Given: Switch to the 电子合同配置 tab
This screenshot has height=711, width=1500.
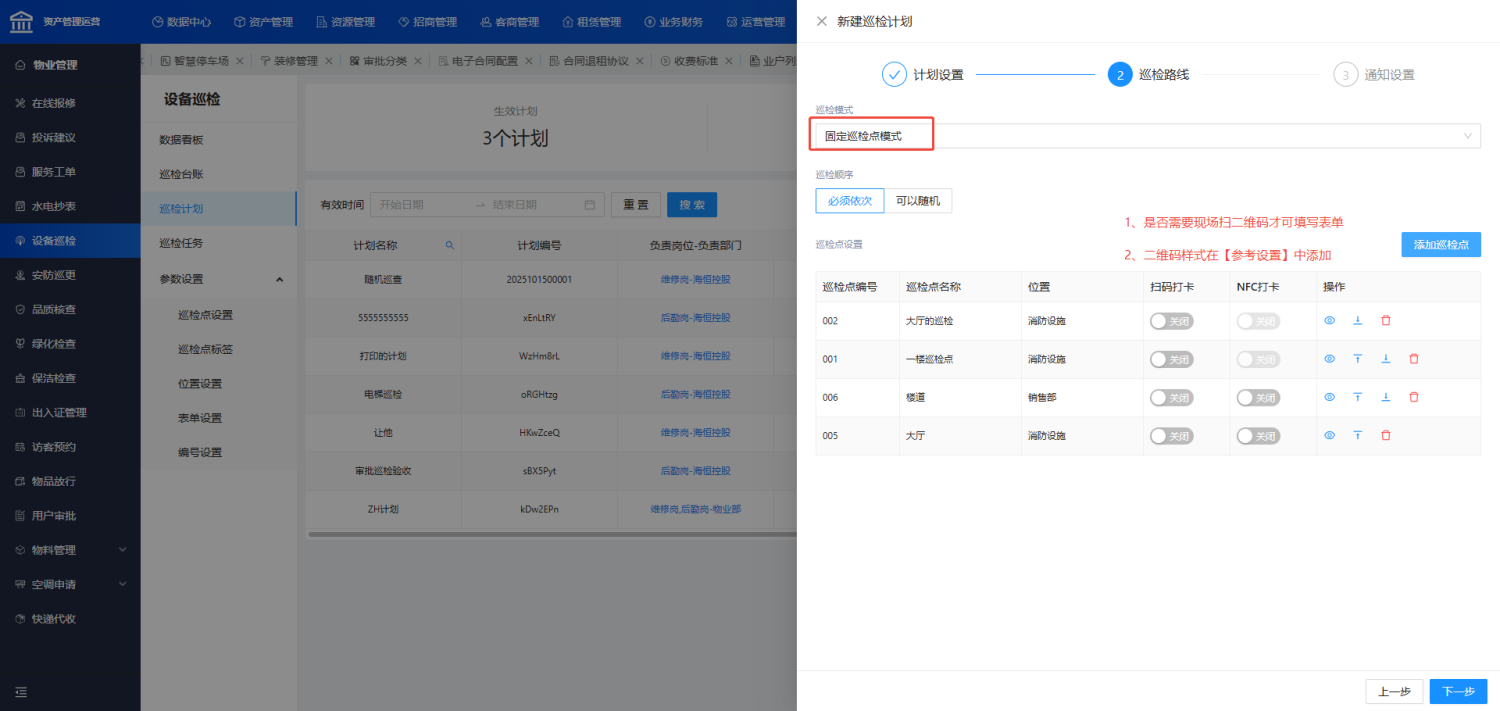Looking at the screenshot, I should coord(484,61).
